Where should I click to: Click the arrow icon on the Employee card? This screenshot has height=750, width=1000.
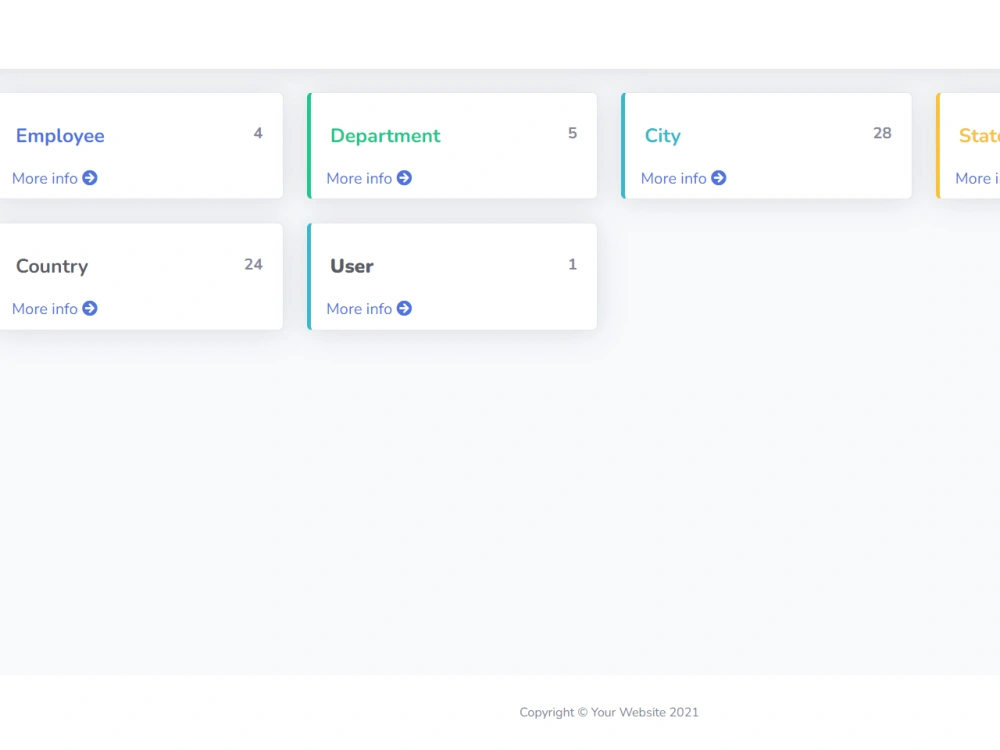pyautogui.click(x=90, y=178)
